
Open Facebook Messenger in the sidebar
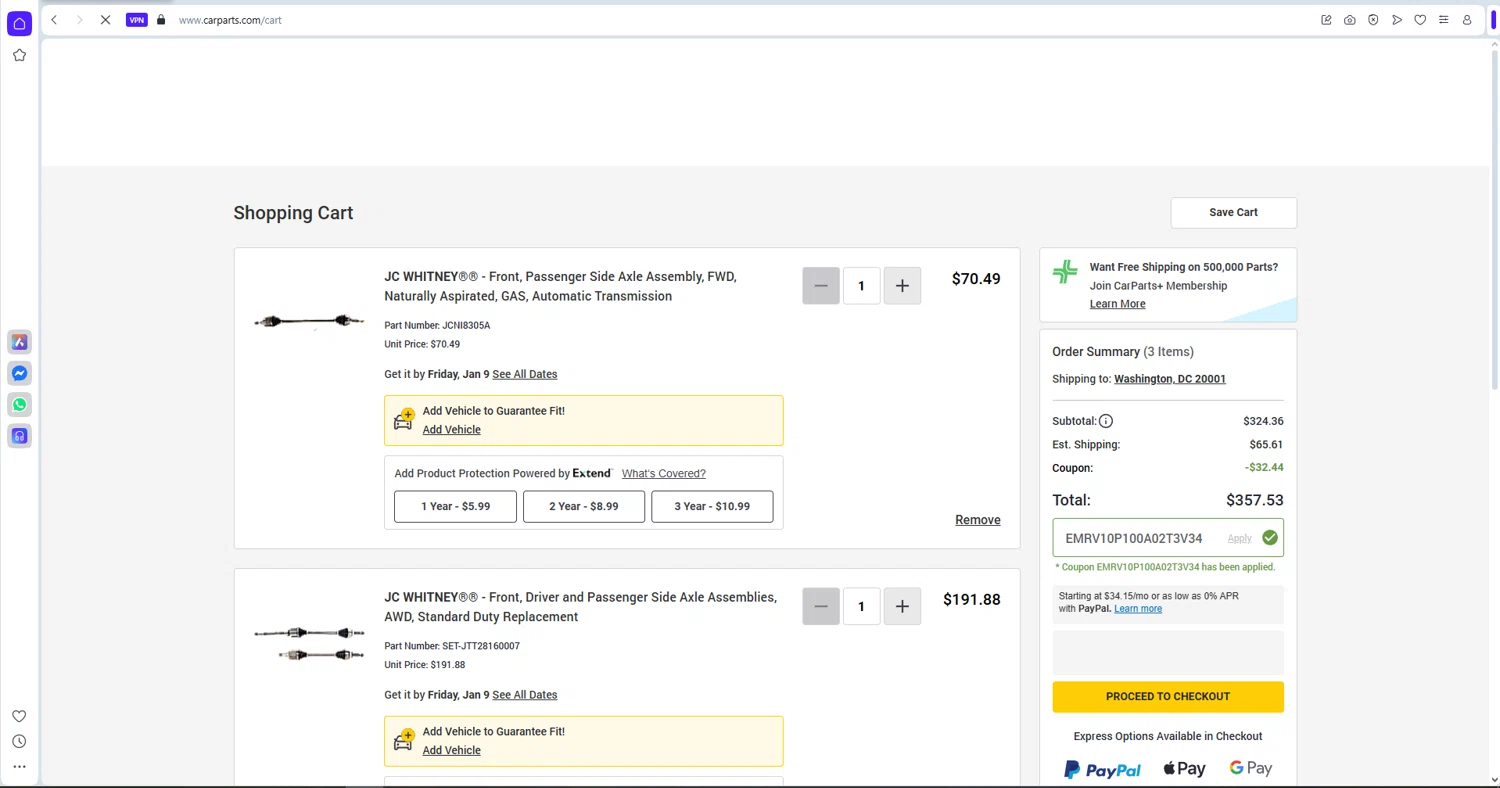pyautogui.click(x=19, y=373)
